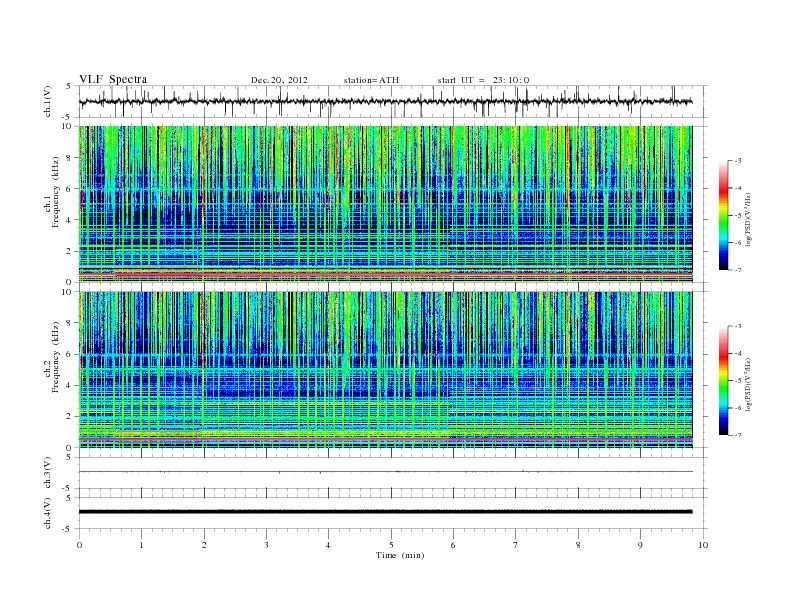Click the time axis tick label "6"
Image resolution: width=792 pixels, height=612 pixels.
coord(453,545)
